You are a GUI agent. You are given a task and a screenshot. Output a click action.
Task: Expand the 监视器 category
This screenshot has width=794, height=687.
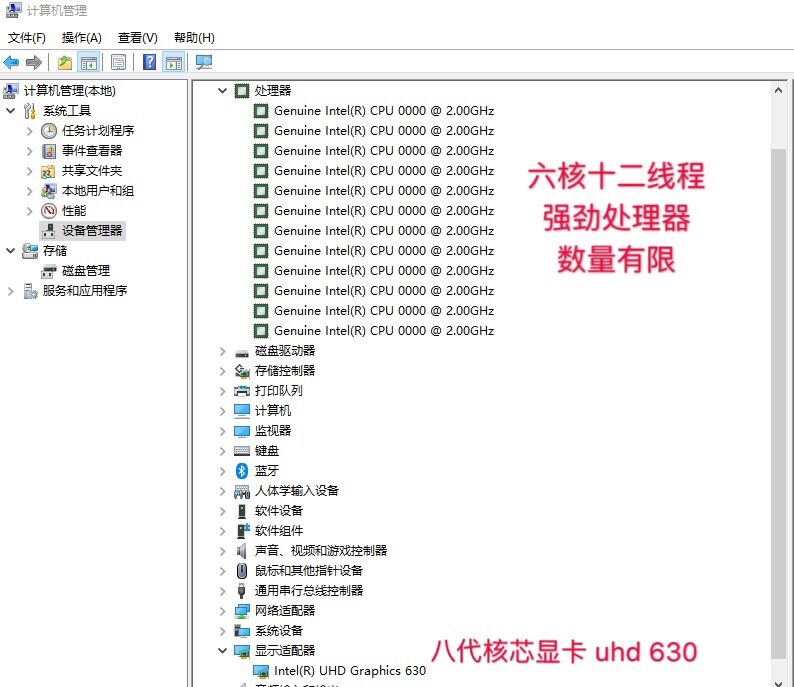point(222,431)
